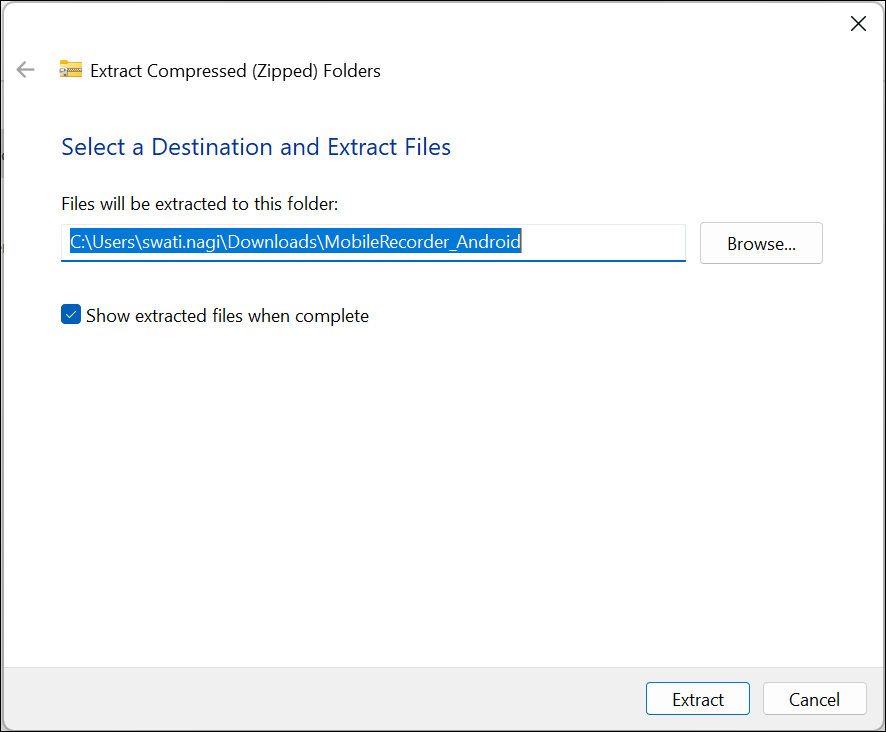Click the 'Files will be extracted to this folder:' label
Viewport: 886px width, 732px height.
tap(199, 203)
